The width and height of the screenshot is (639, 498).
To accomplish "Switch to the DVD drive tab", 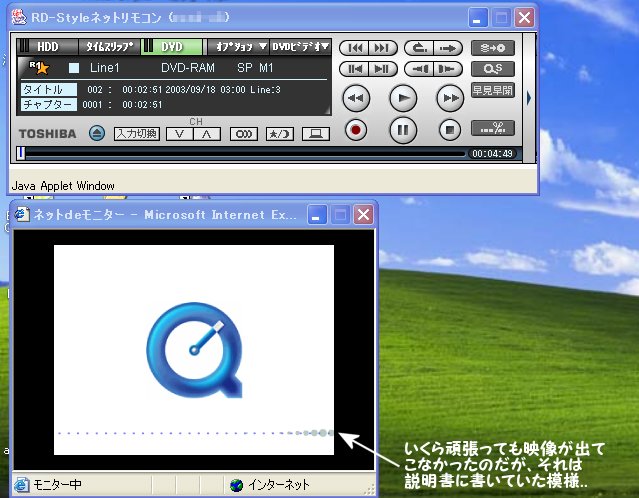I will click(x=172, y=47).
